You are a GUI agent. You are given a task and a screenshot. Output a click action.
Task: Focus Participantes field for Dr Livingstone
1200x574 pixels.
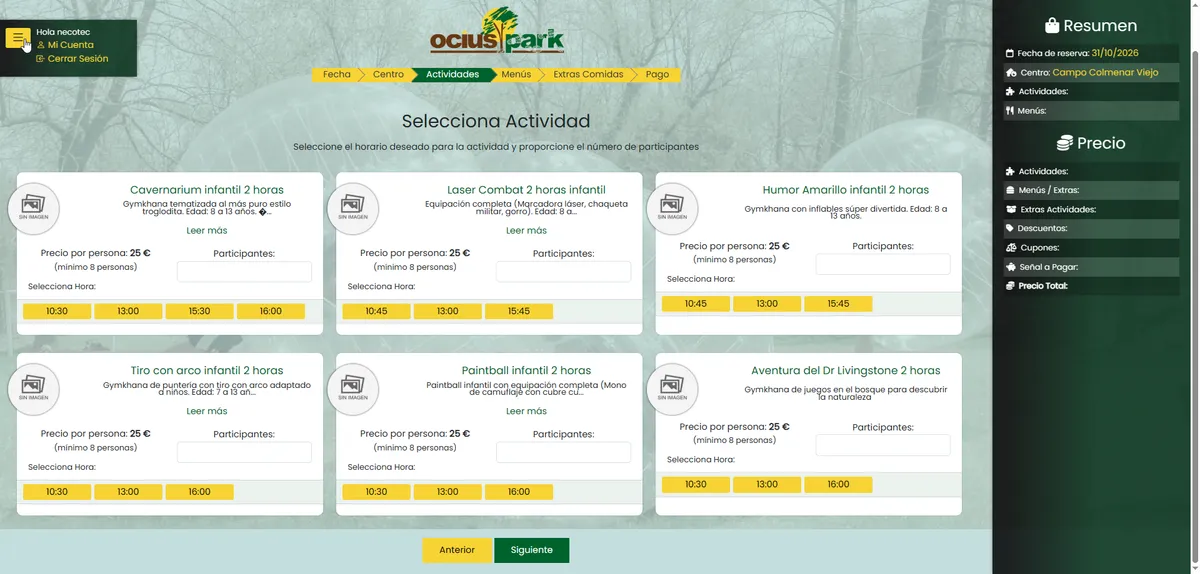[883, 445]
